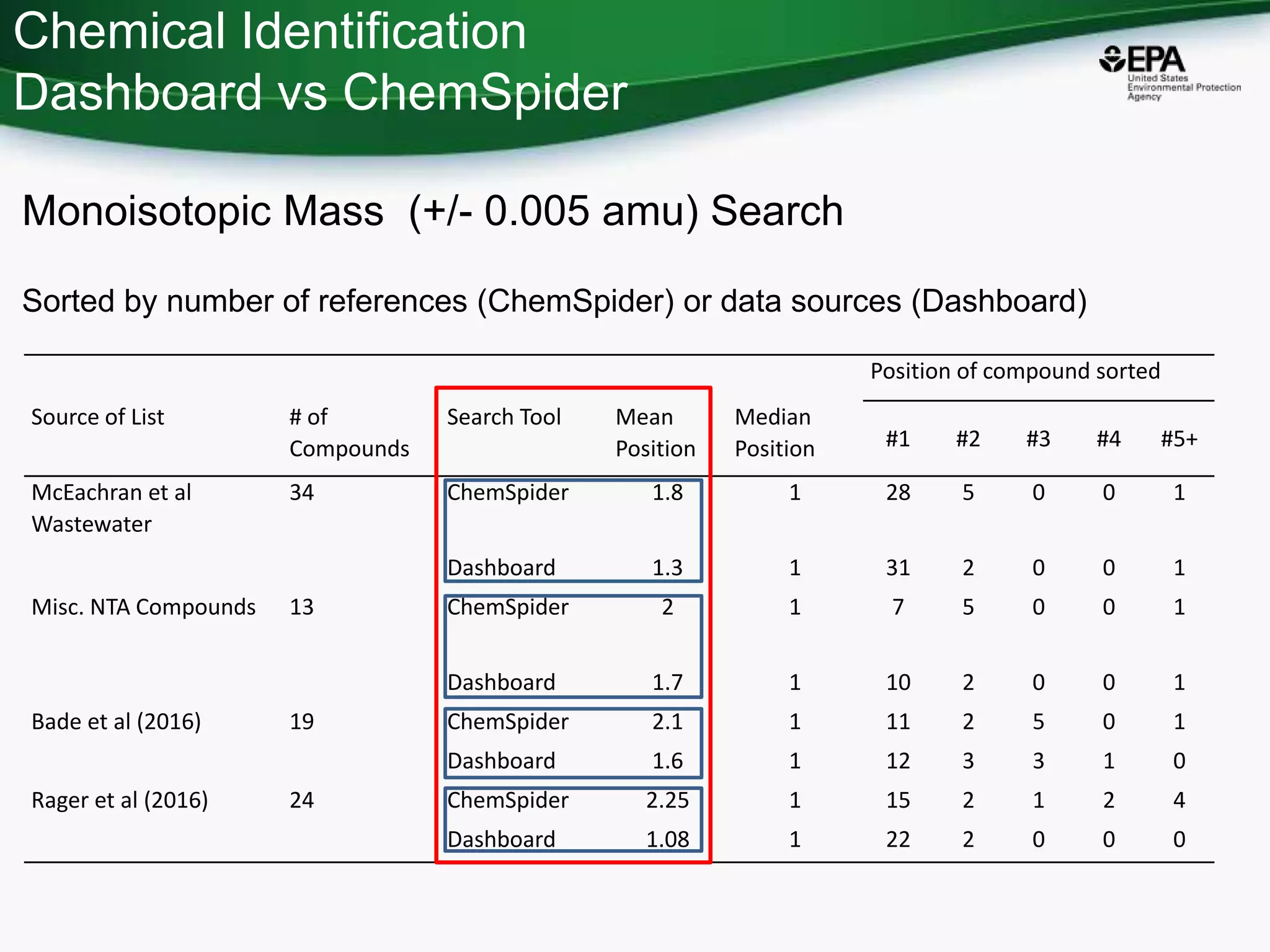Click the ChemSpider cell in Misc. NTA row
This screenshot has height=952, width=1270.
(x=507, y=607)
